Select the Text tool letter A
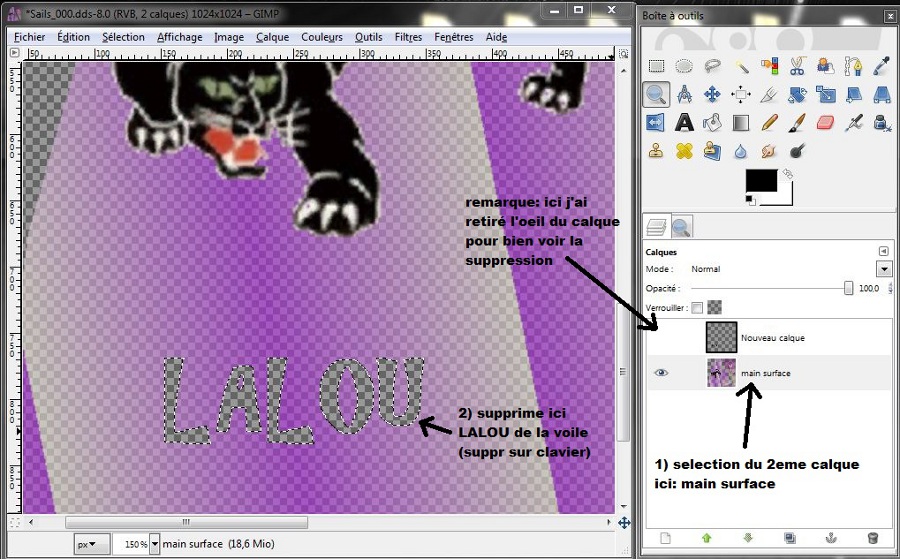900x559 pixels. [684, 122]
